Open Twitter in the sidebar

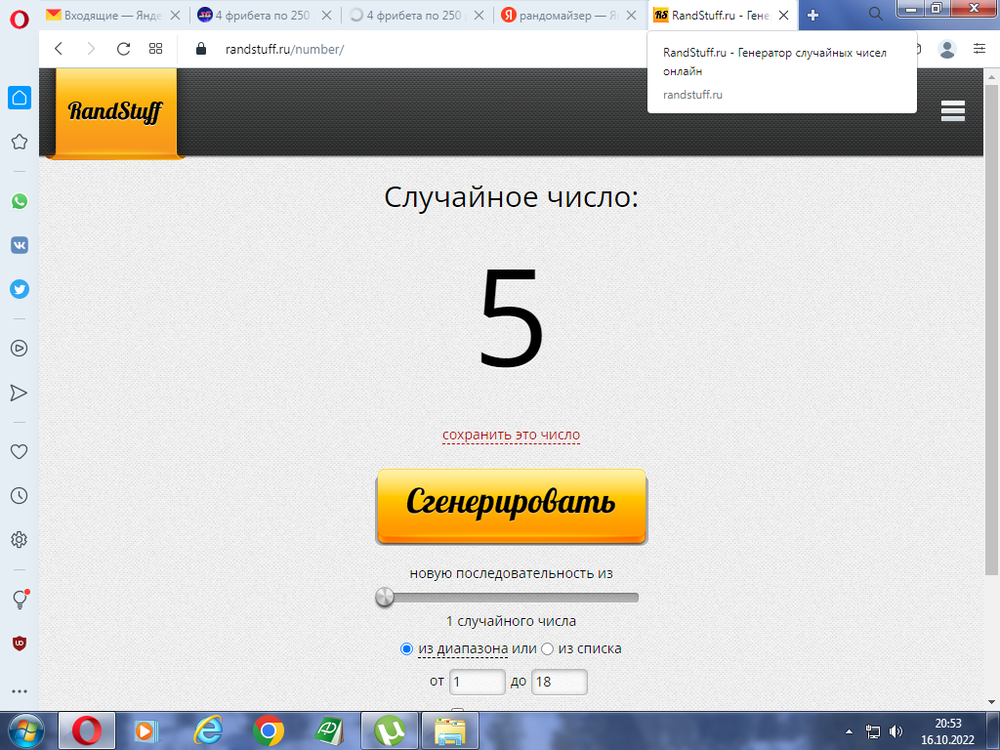tap(19, 290)
